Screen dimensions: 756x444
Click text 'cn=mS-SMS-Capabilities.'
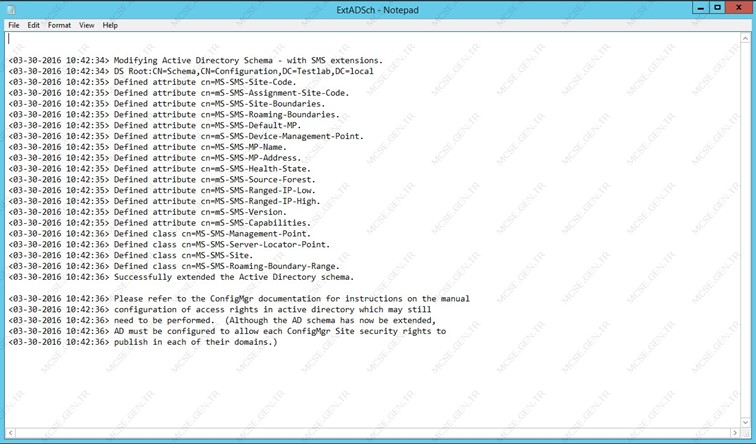256,223
